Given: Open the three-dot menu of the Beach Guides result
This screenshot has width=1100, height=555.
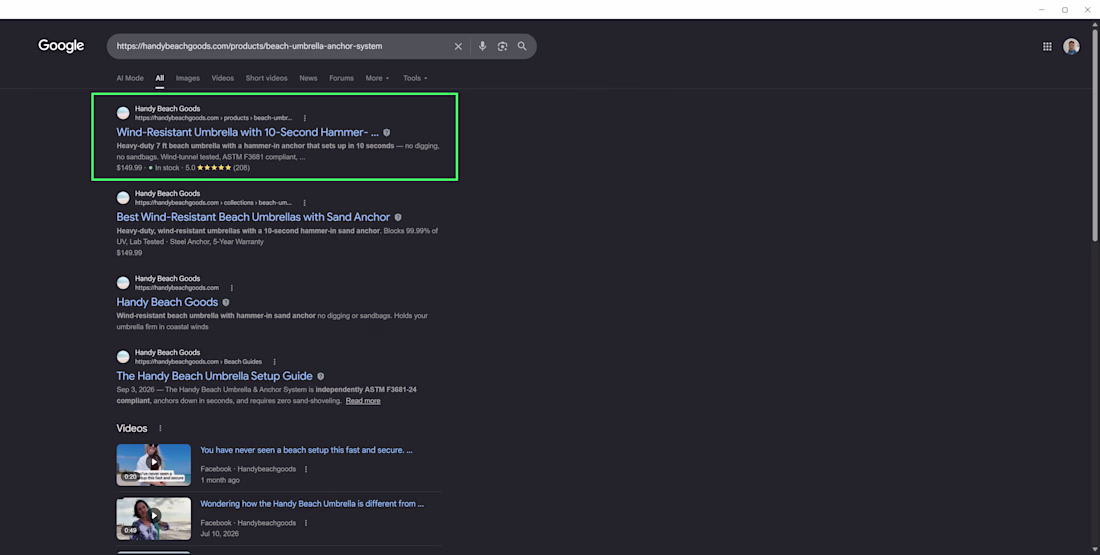Looking at the screenshot, I should (274, 361).
